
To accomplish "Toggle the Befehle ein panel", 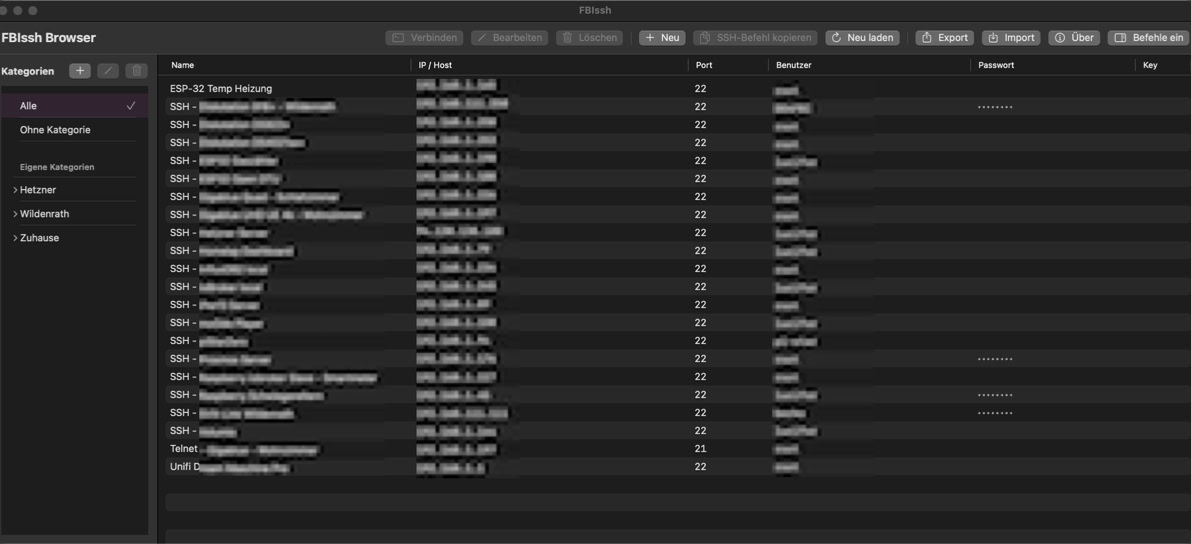I will [x=1148, y=38].
